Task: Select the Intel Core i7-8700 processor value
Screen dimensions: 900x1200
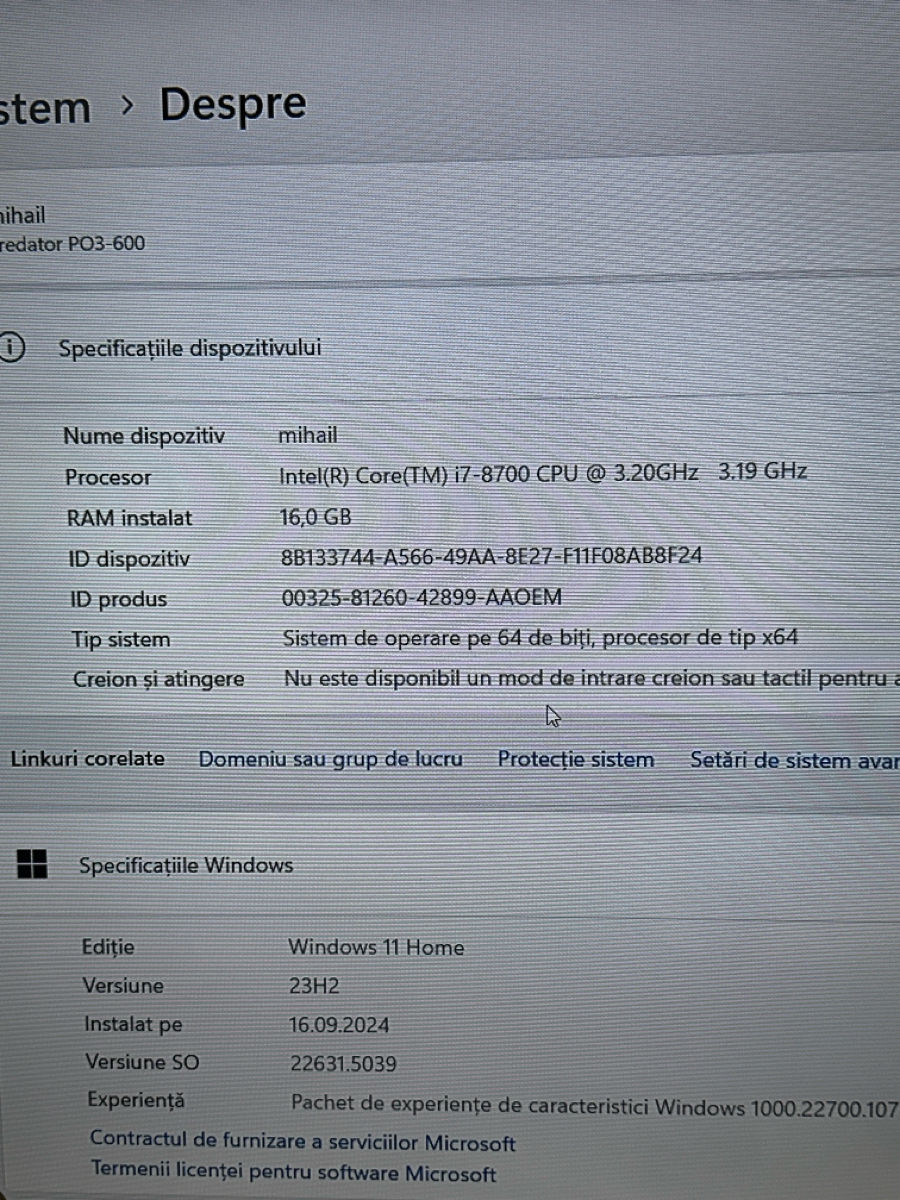Action: coord(543,473)
